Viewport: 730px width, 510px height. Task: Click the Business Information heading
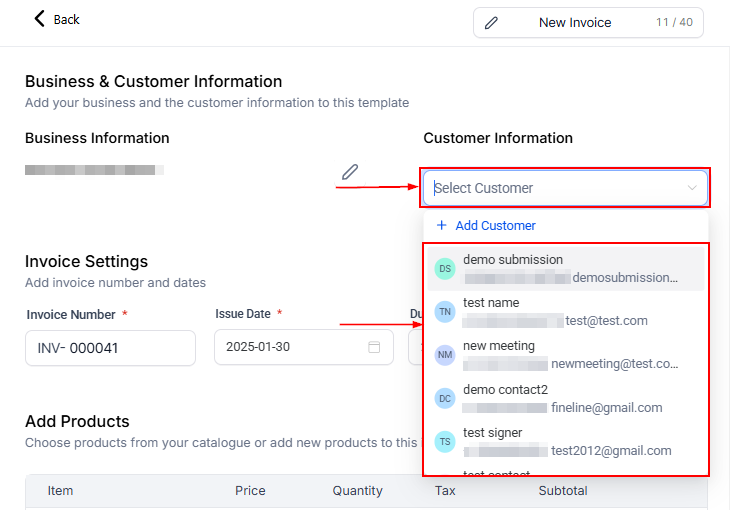tap(97, 138)
